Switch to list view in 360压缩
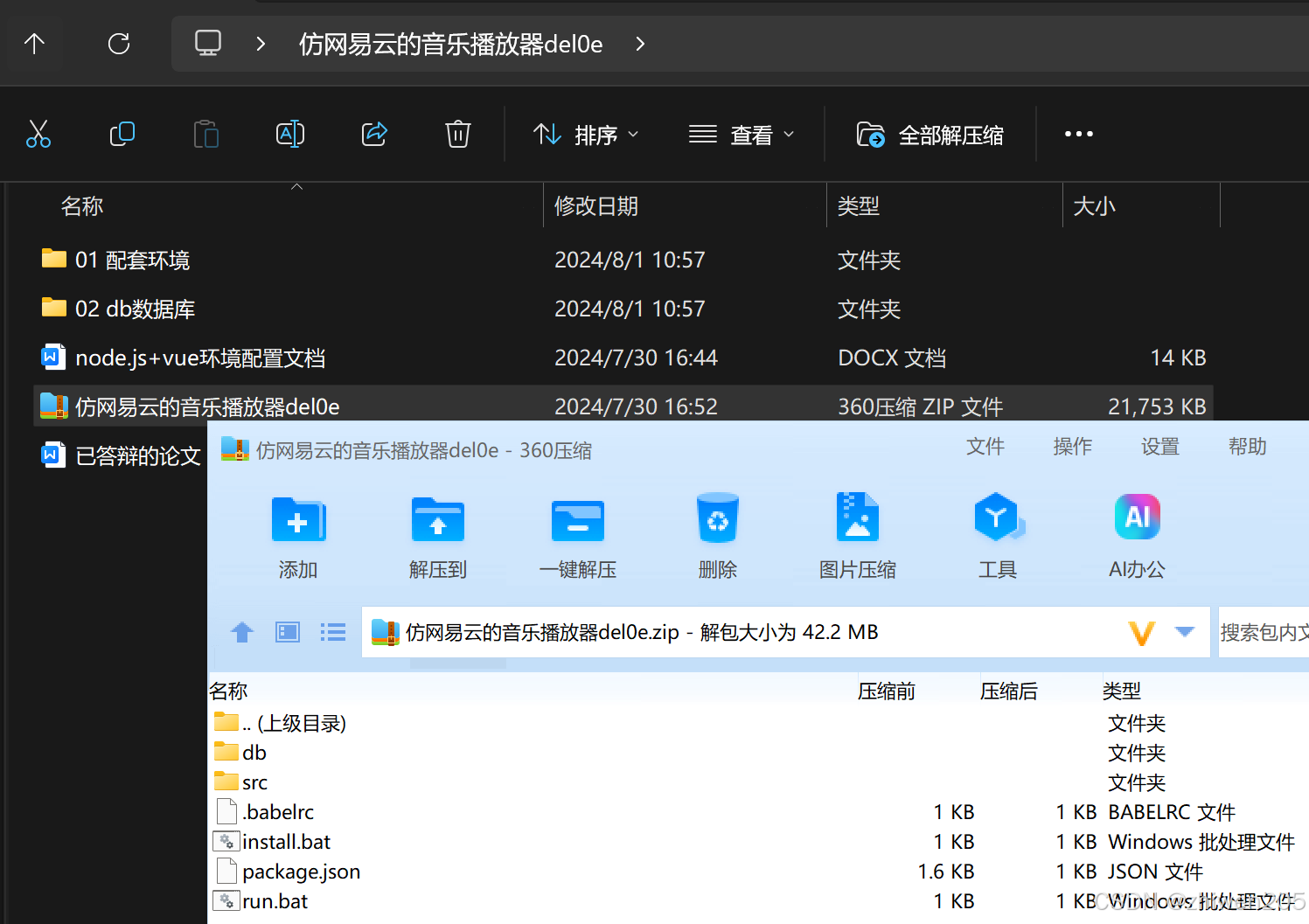Image resolution: width=1309 pixels, height=924 pixels. (x=333, y=632)
